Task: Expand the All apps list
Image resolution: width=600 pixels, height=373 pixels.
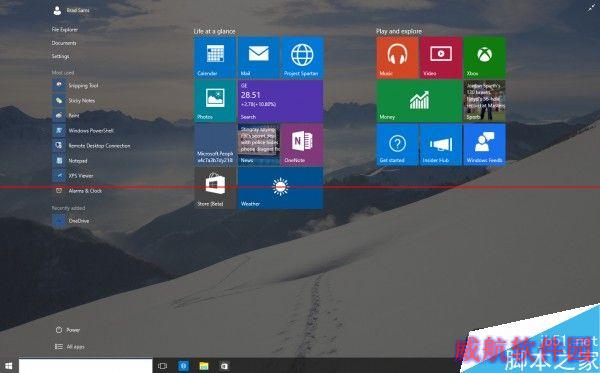Action: [x=70, y=347]
